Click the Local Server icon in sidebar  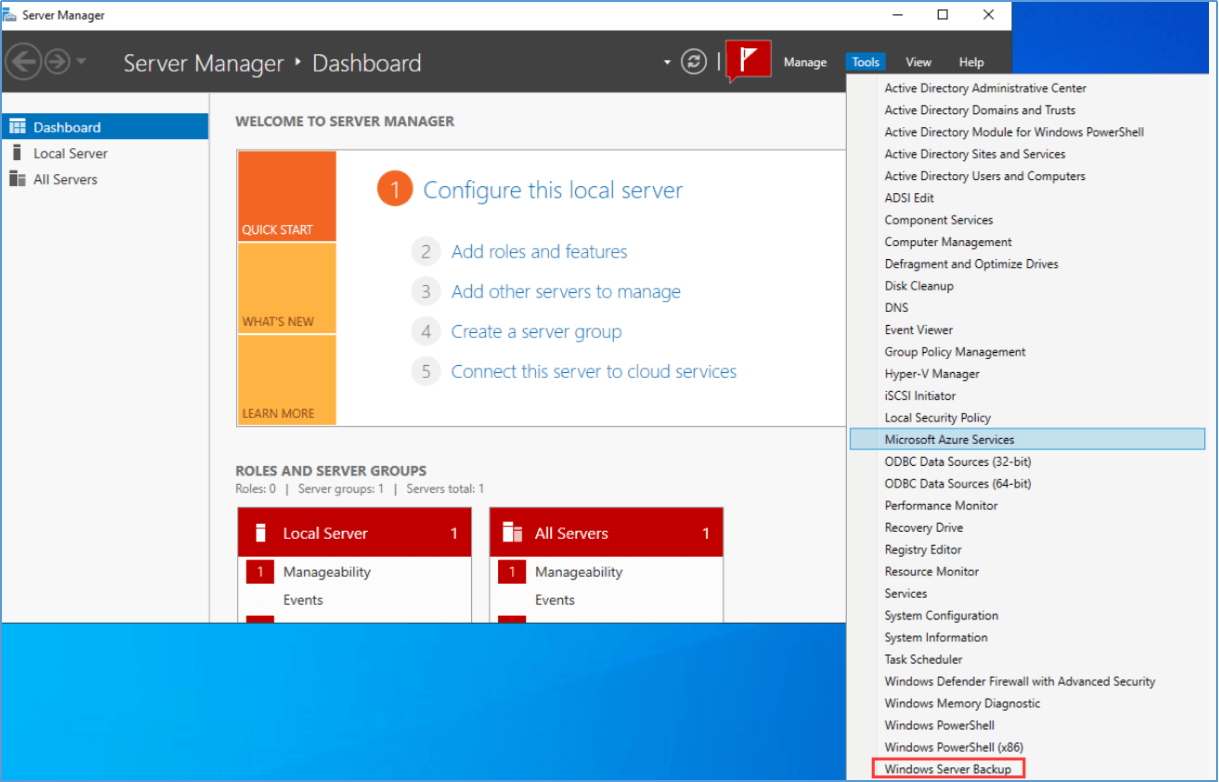pos(17,153)
